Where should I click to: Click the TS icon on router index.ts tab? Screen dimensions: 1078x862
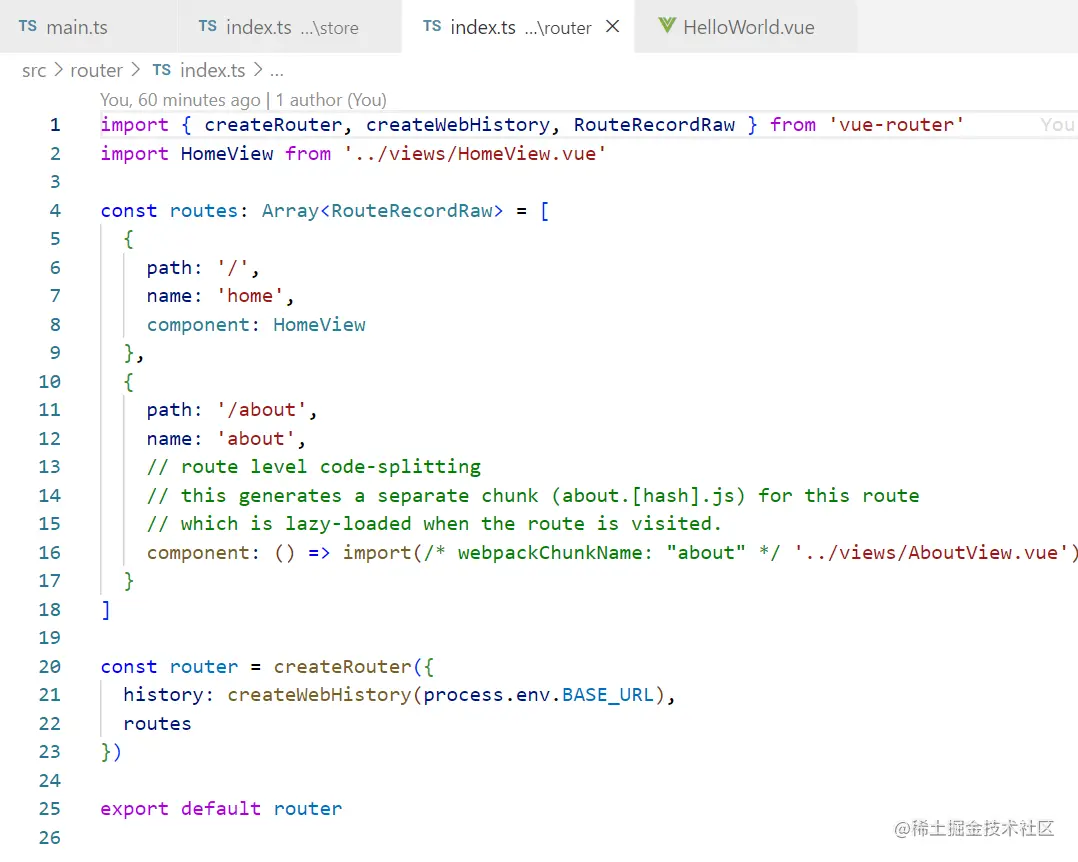click(x=432, y=26)
